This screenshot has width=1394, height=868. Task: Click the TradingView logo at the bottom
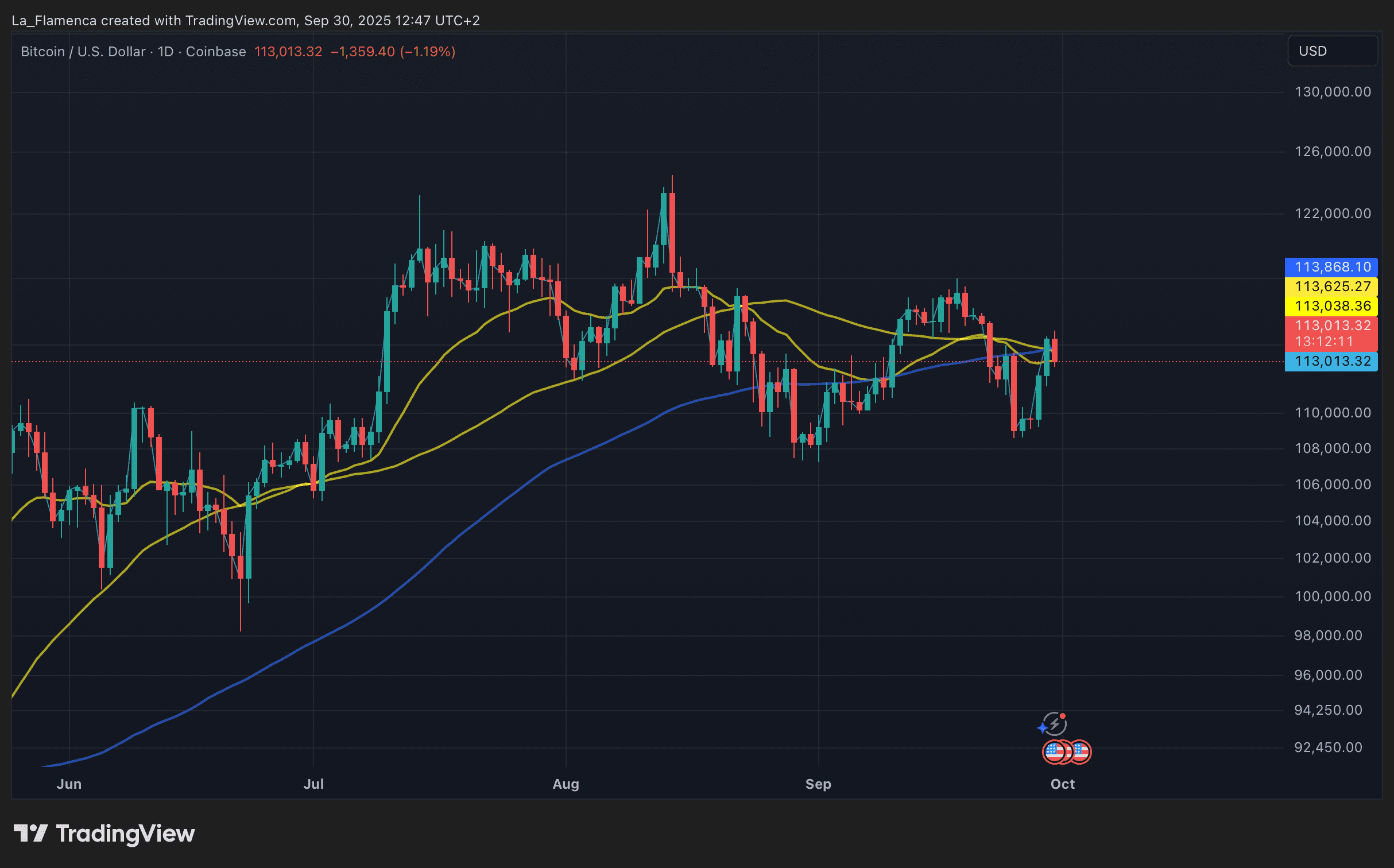(x=104, y=834)
